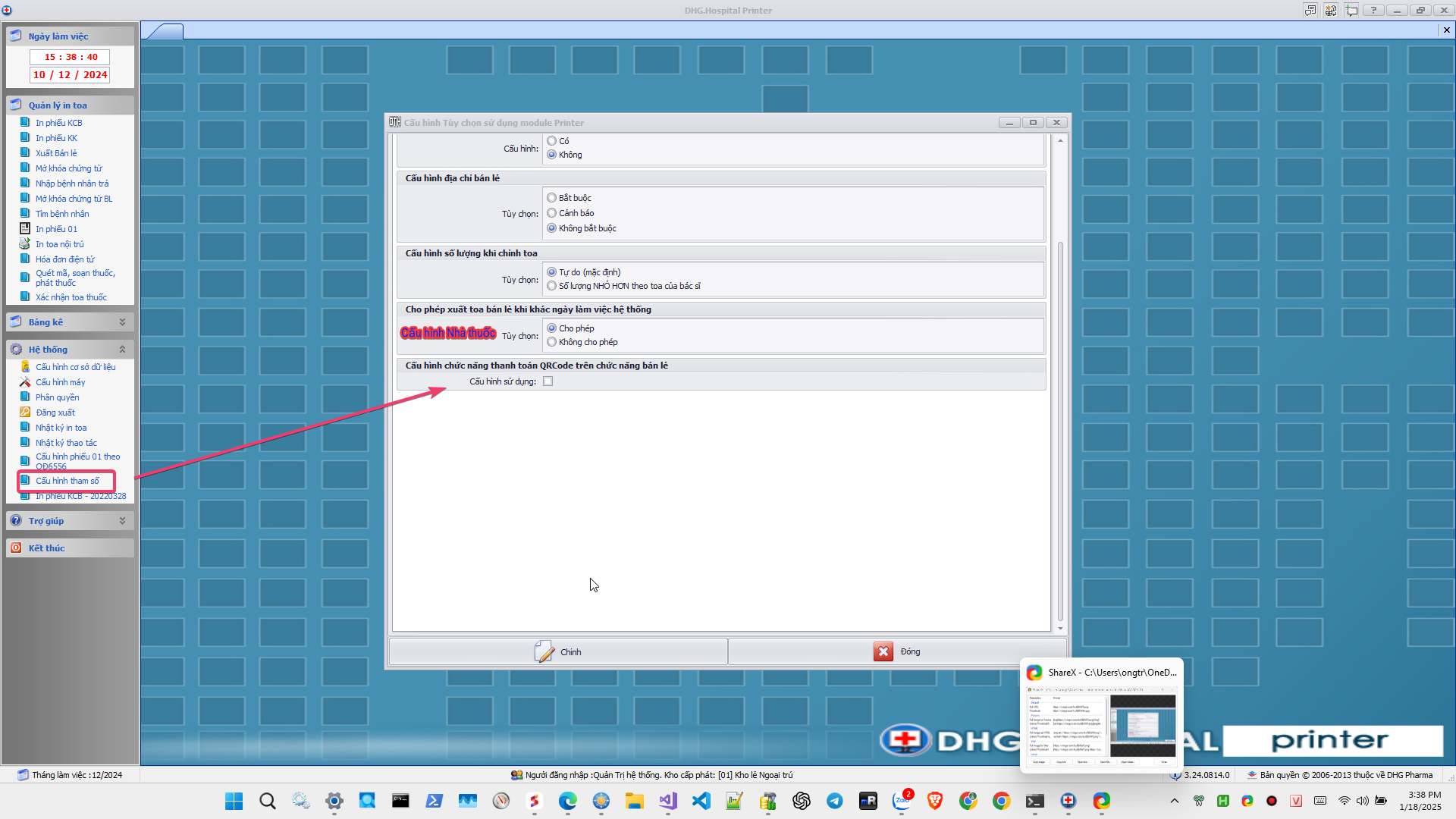Click the In phiếu 01 document icon
The width and height of the screenshot is (1456, 819).
pyautogui.click(x=25, y=229)
